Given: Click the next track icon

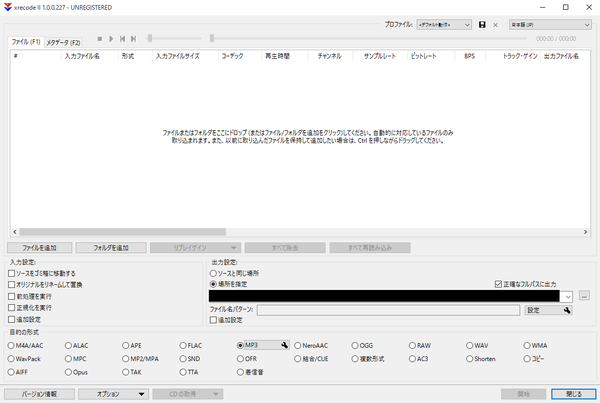Looking at the screenshot, I should (134, 39).
